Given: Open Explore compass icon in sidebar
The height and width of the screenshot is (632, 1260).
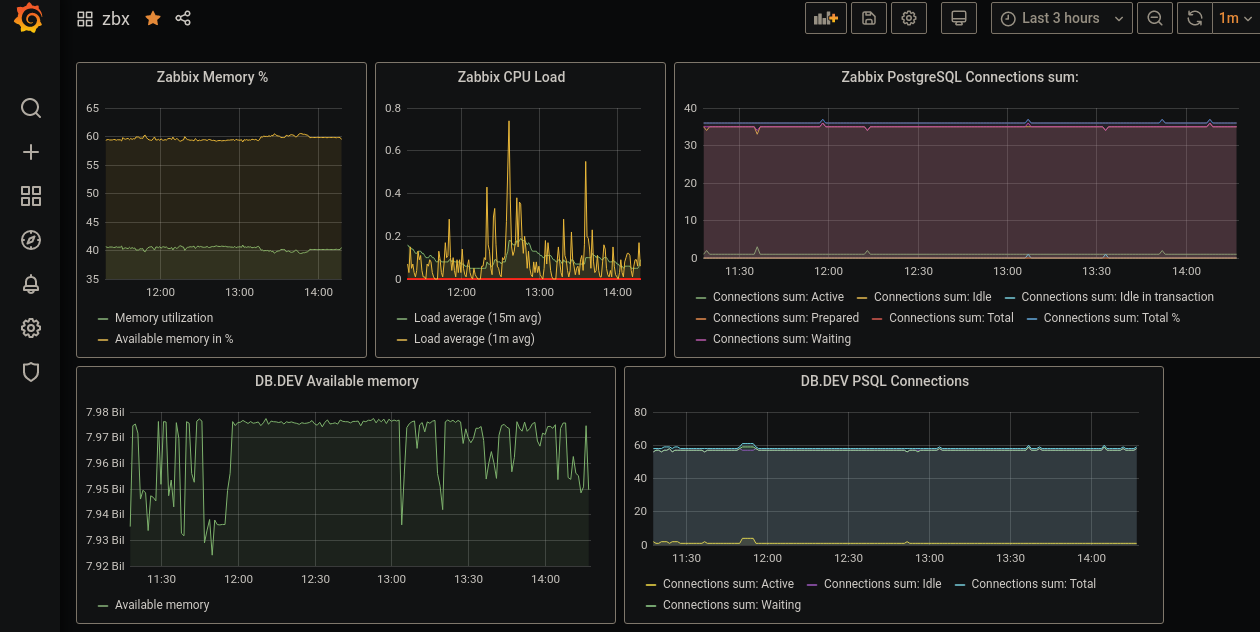Looking at the screenshot, I should pyautogui.click(x=31, y=240).
